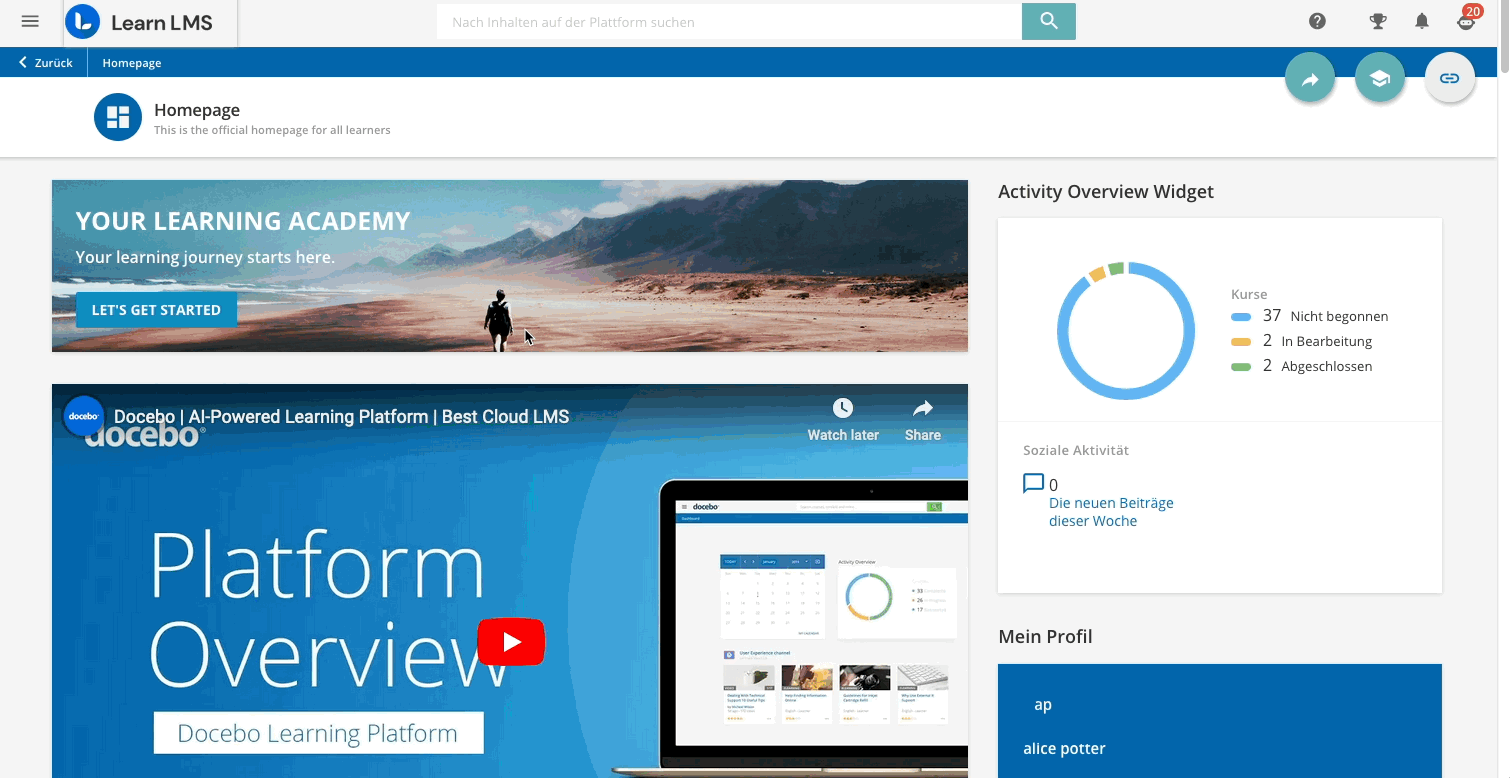This screenshot has height=778, width=1510.
Task: Click the 'ap' profile initials
Action: tap(1043, 705)
